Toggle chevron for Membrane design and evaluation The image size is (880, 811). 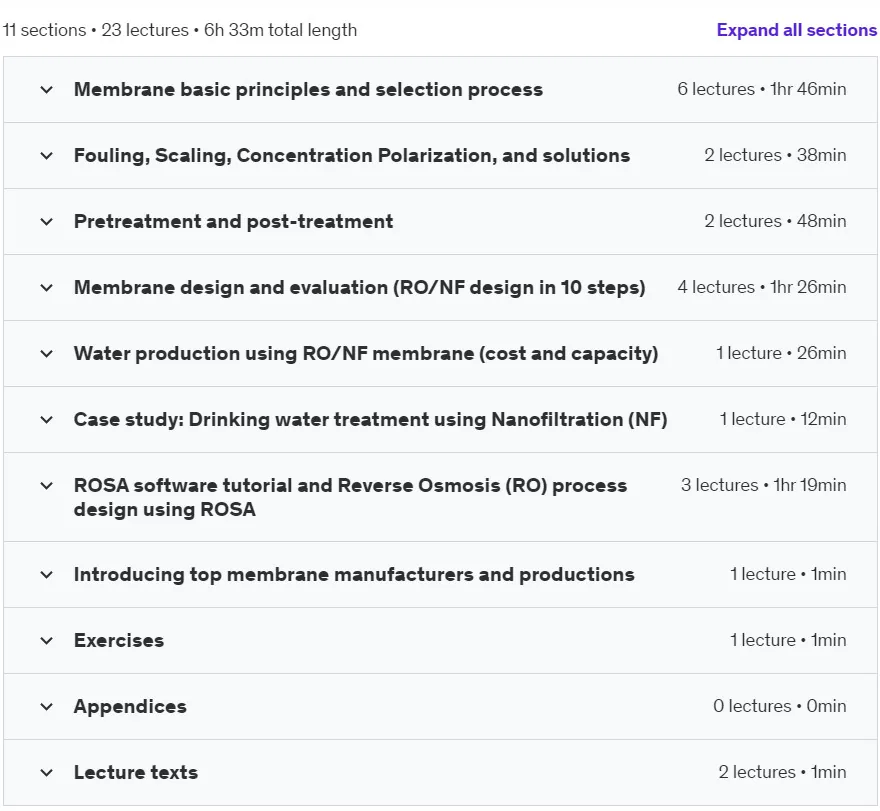[x=47, y=288]
